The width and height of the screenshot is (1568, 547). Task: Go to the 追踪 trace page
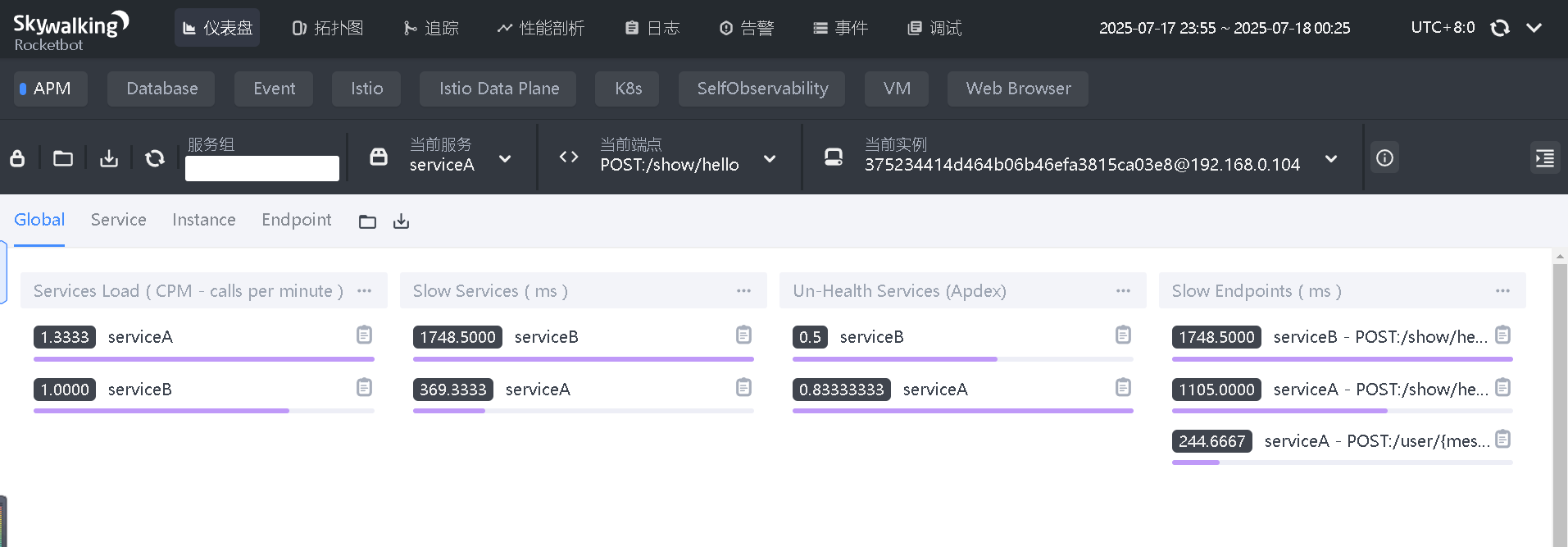point(431,28)
